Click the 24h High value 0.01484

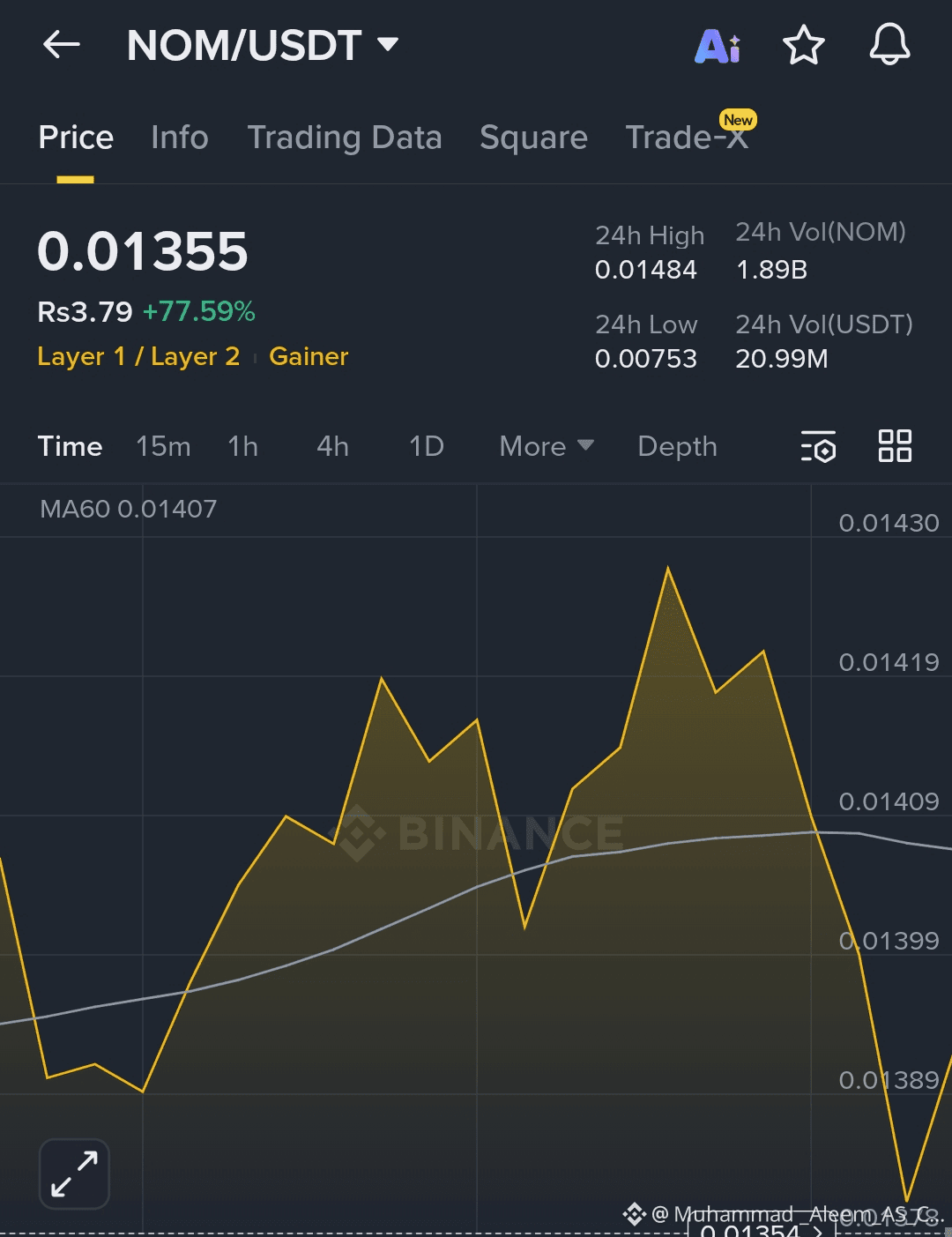click(x=646, y=270)
